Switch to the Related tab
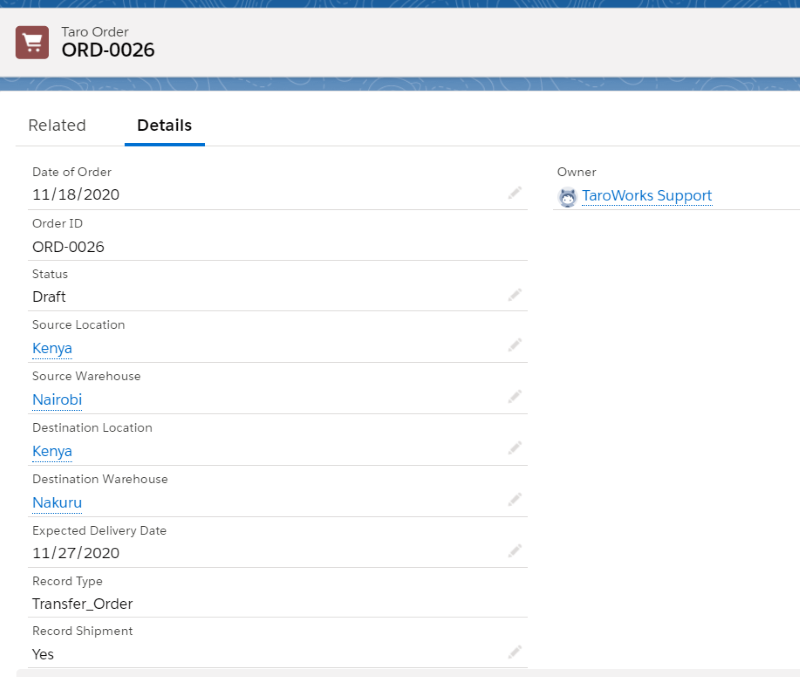This screenshot has height=677, width=800. pos(57,125)
